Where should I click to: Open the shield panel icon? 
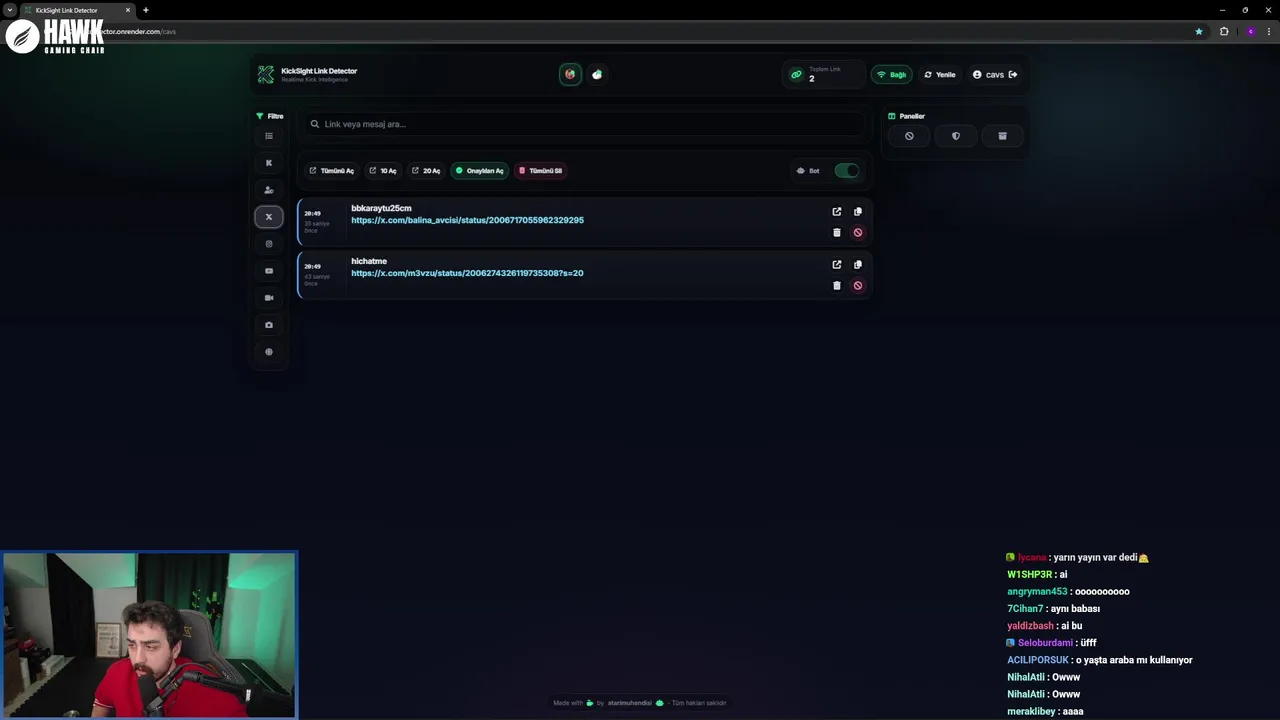[956, 136]
